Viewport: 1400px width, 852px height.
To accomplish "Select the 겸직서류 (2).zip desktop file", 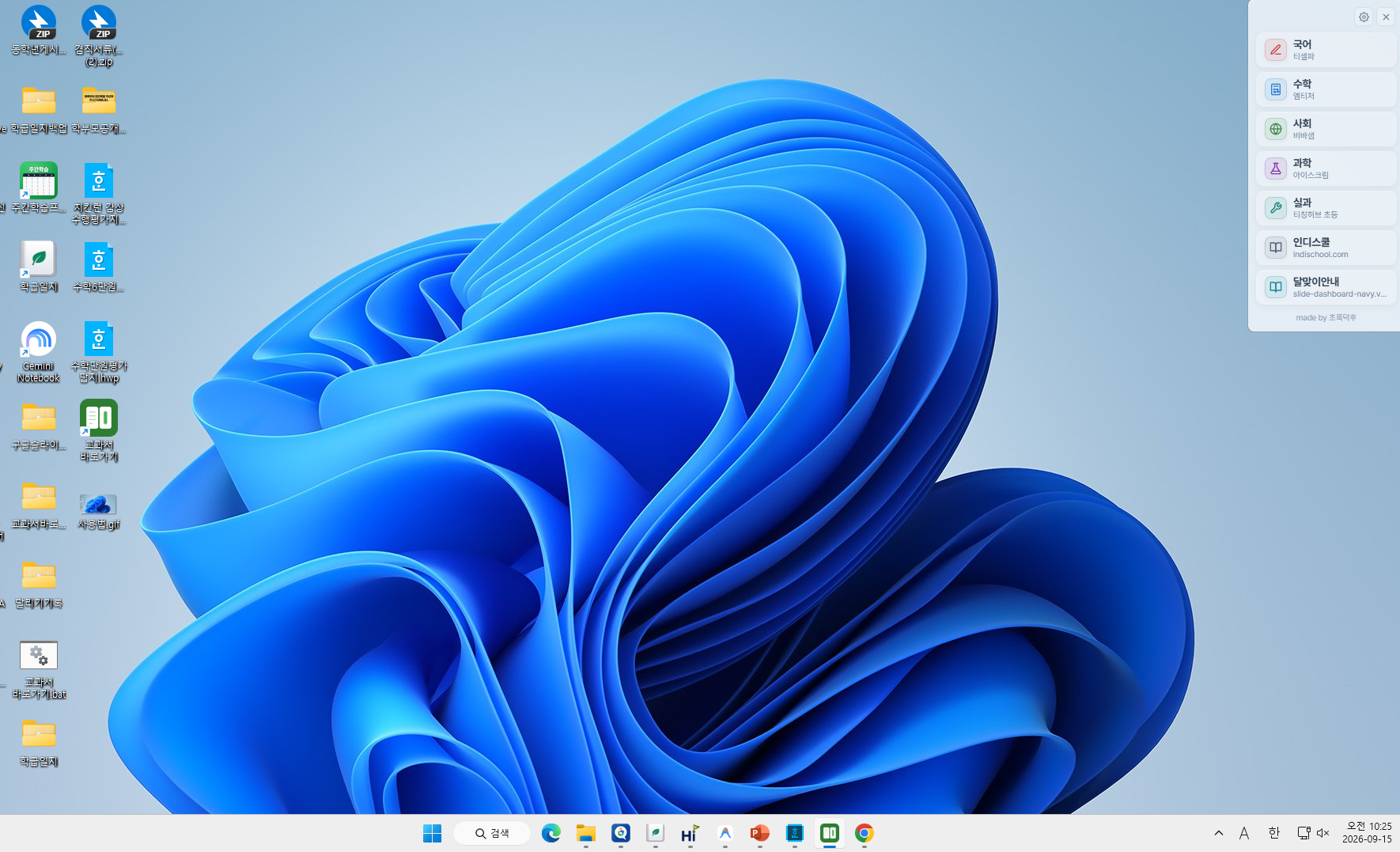I will point(99,36).
